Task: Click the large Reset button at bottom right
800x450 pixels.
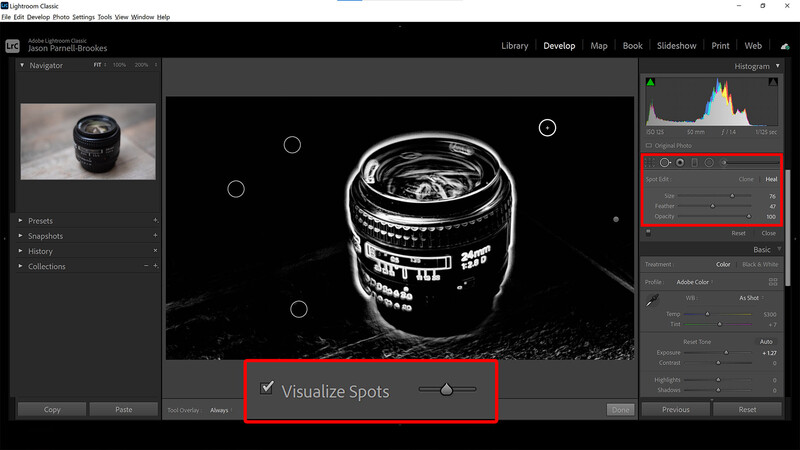Action: [x=747, y=409]
